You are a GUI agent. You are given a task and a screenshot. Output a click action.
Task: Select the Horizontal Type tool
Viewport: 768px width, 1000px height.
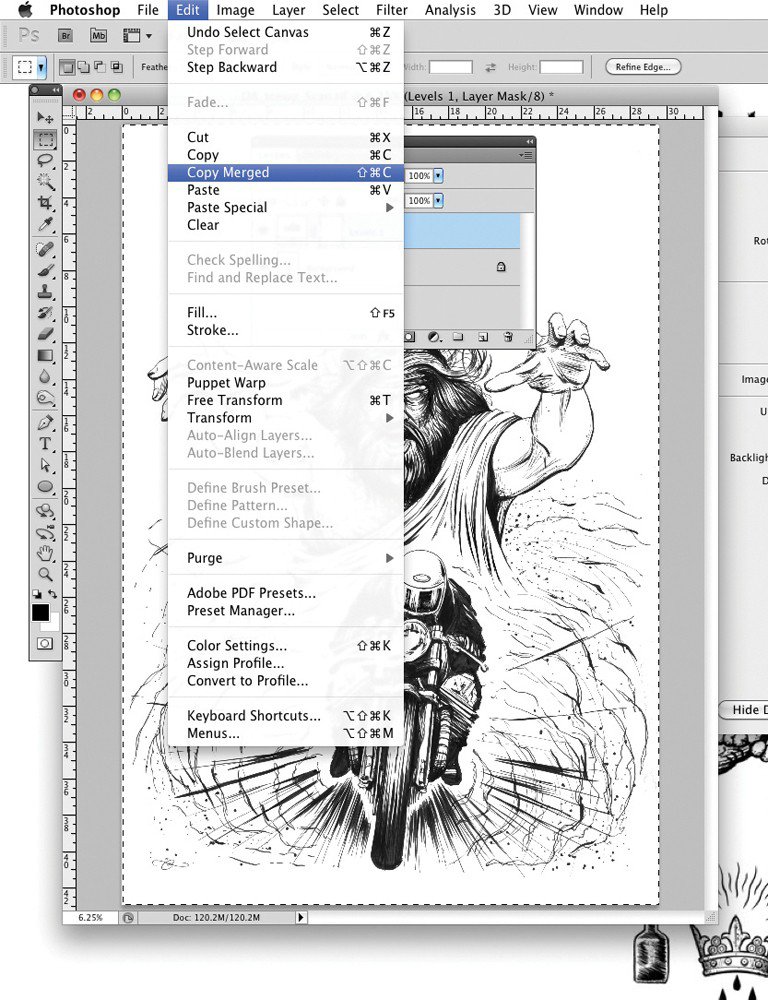[45, 443]
